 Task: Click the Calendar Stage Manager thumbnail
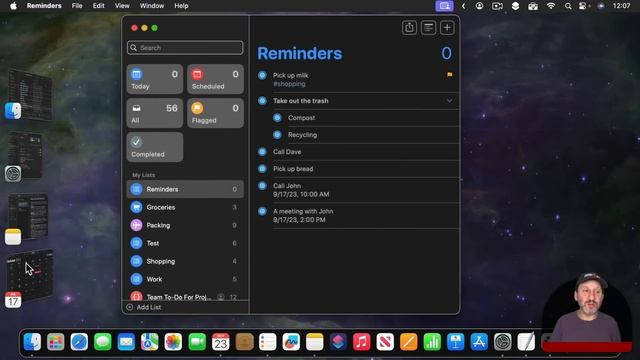point(29,275)
